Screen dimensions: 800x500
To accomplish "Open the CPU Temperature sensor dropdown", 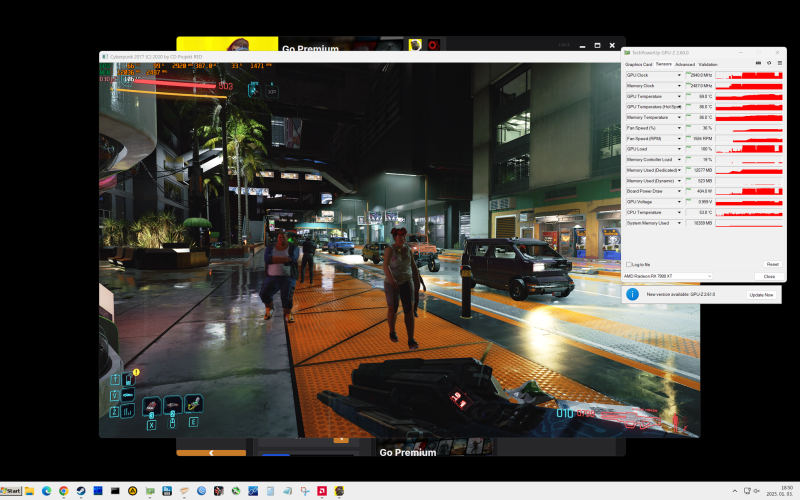I will 679,212.
